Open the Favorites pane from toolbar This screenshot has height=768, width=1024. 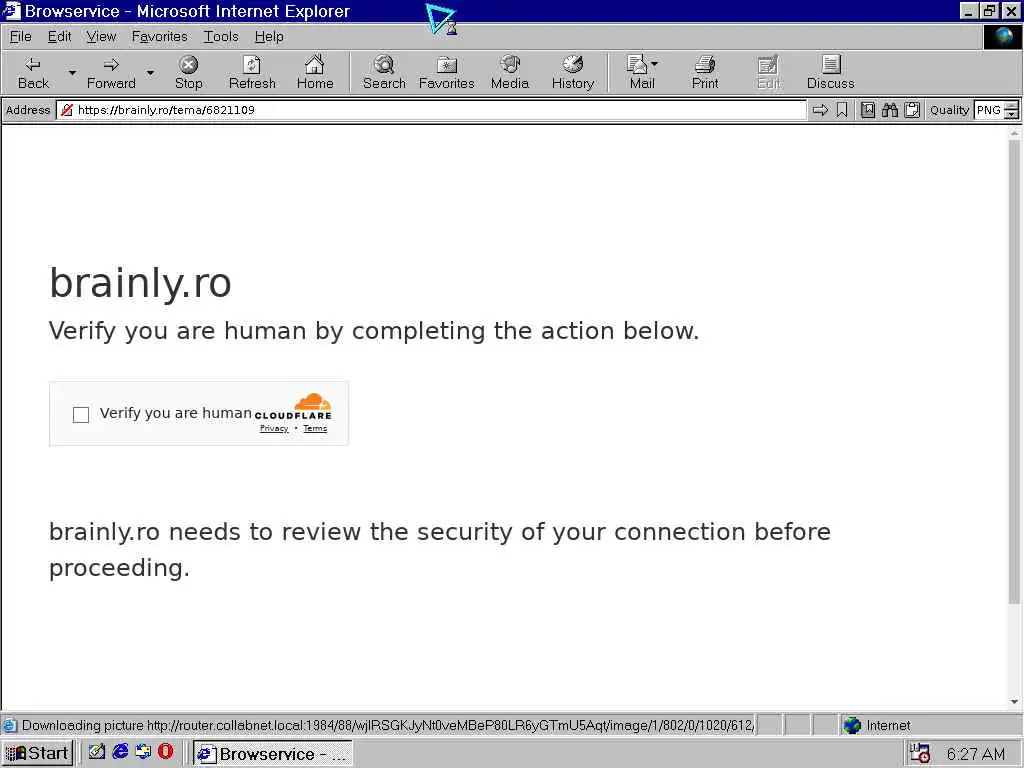pos(447,72)
